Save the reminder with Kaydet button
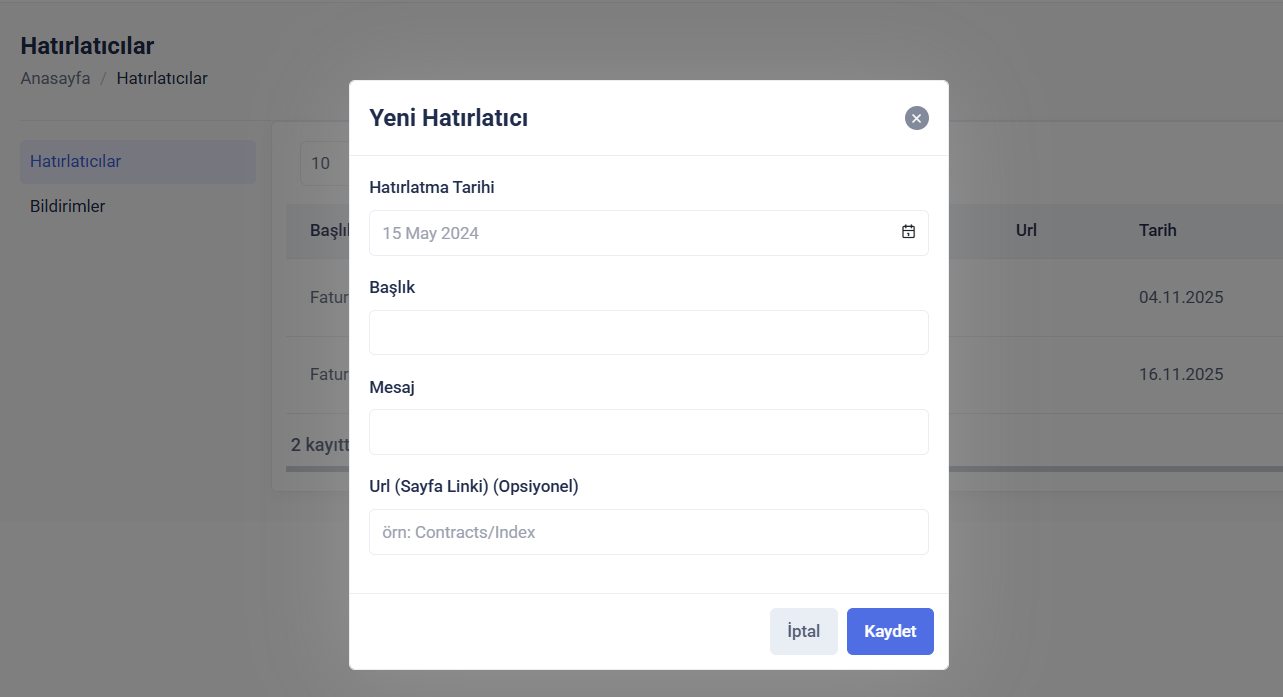The image size is (1283, 697). 889,631
